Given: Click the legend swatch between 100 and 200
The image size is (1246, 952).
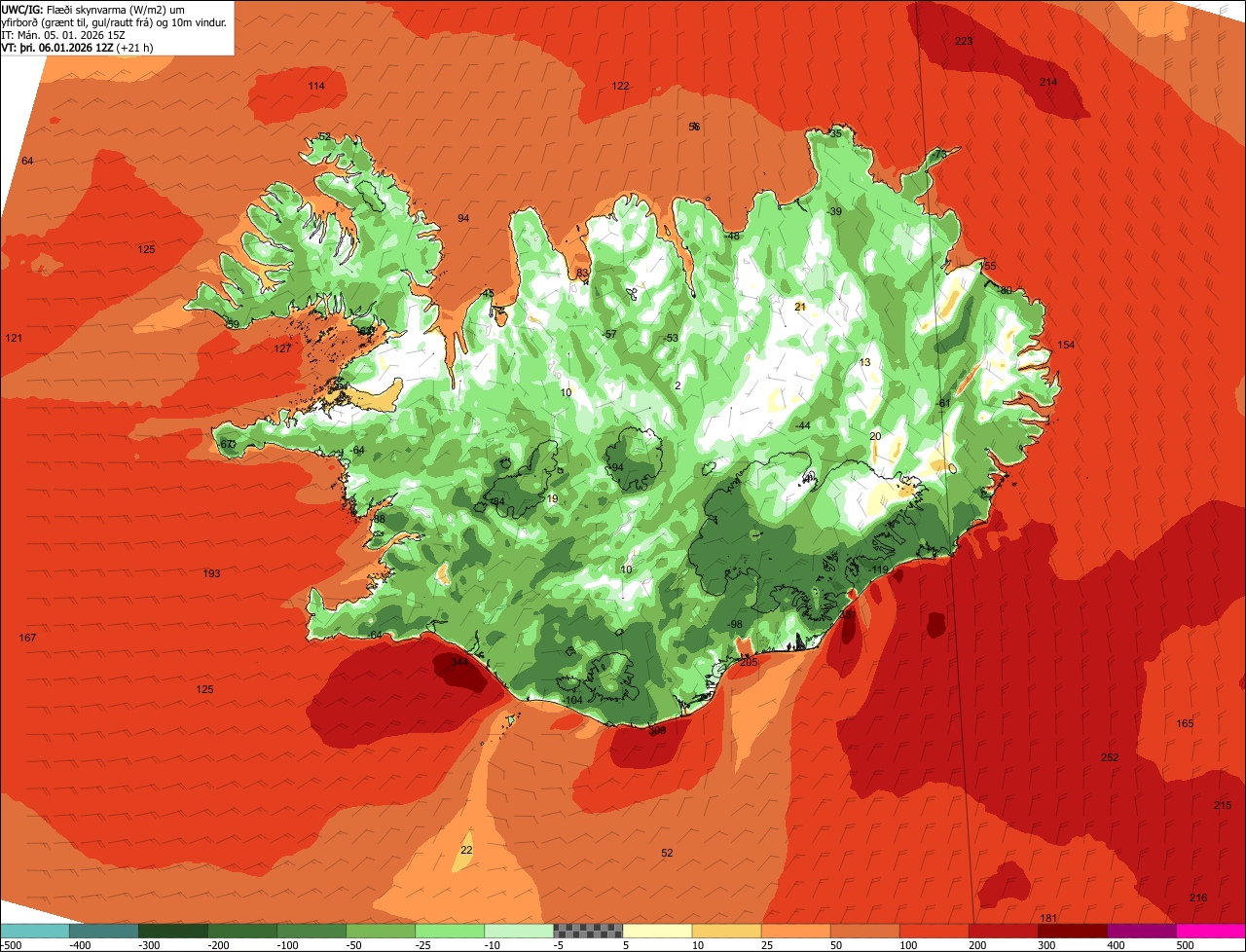Looking at the screenshot, I should click(x=934, y=932).
